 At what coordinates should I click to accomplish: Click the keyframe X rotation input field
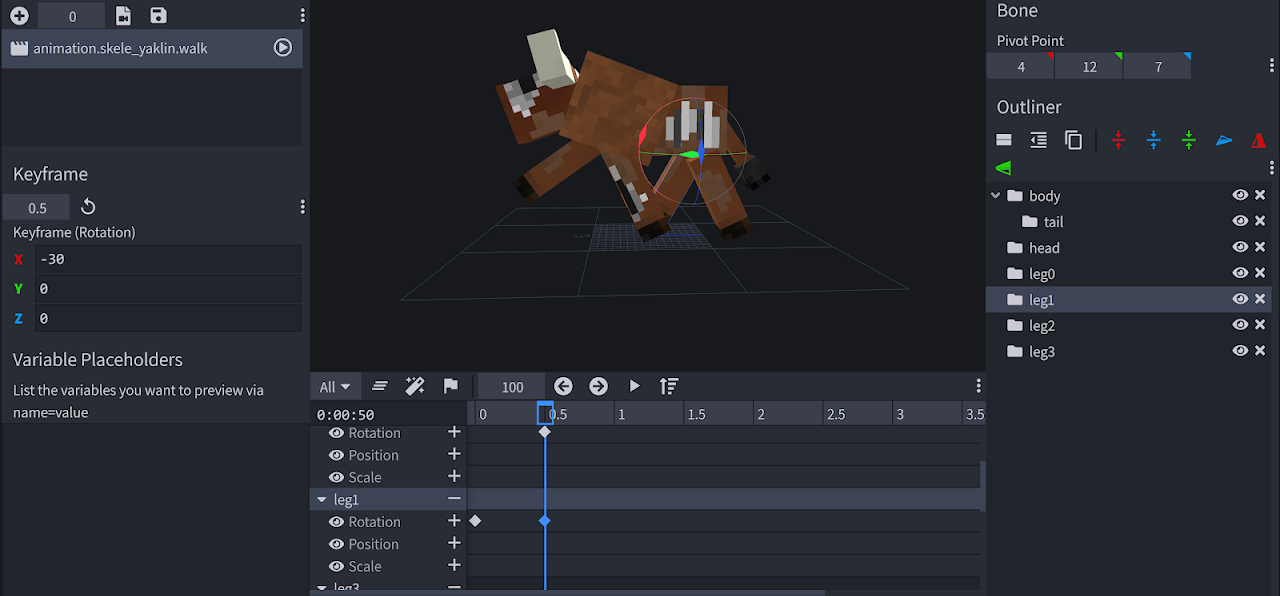pos(167,259)
